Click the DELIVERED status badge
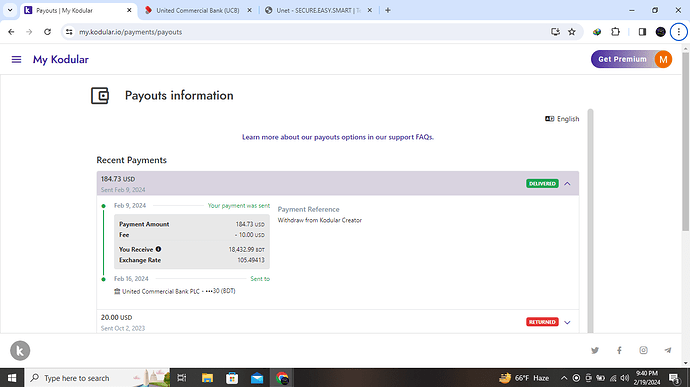Screen dimensions: 690x387 pos(542,184)
